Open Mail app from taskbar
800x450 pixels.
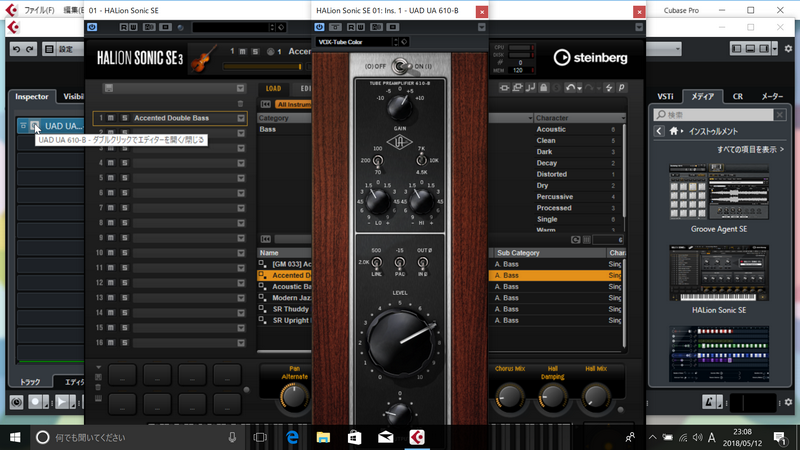pyautogui.click(x=386, y=437)
